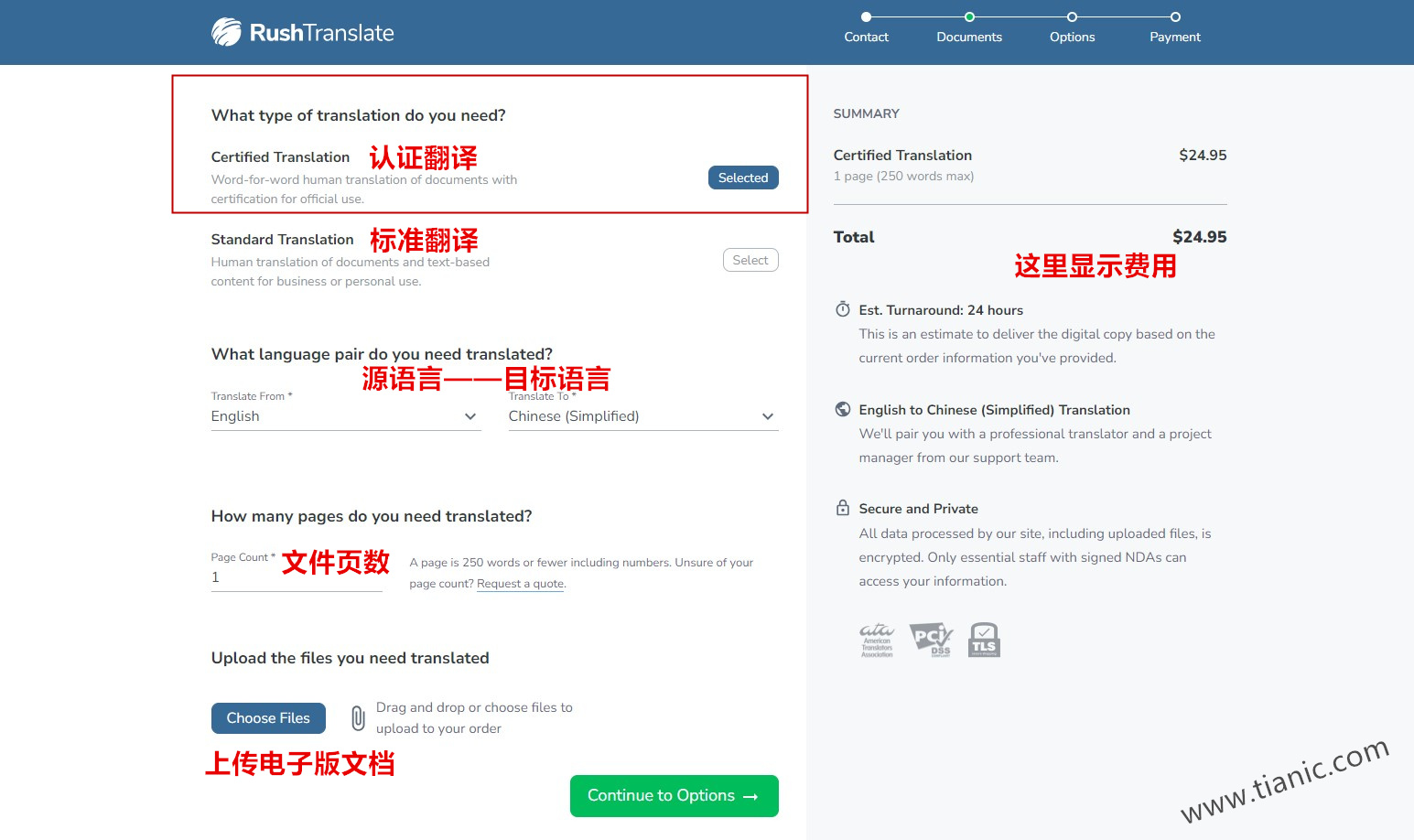Click 'What language pair do you need translated?' heading

coord(382,354)
